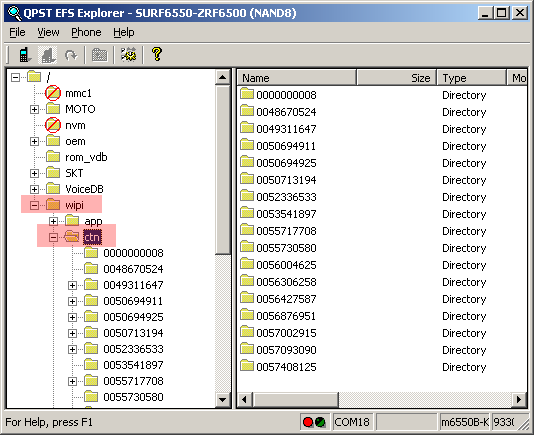
Task: Click folder icon of 0052336533 in file list
Action: [x=247, y=196]
